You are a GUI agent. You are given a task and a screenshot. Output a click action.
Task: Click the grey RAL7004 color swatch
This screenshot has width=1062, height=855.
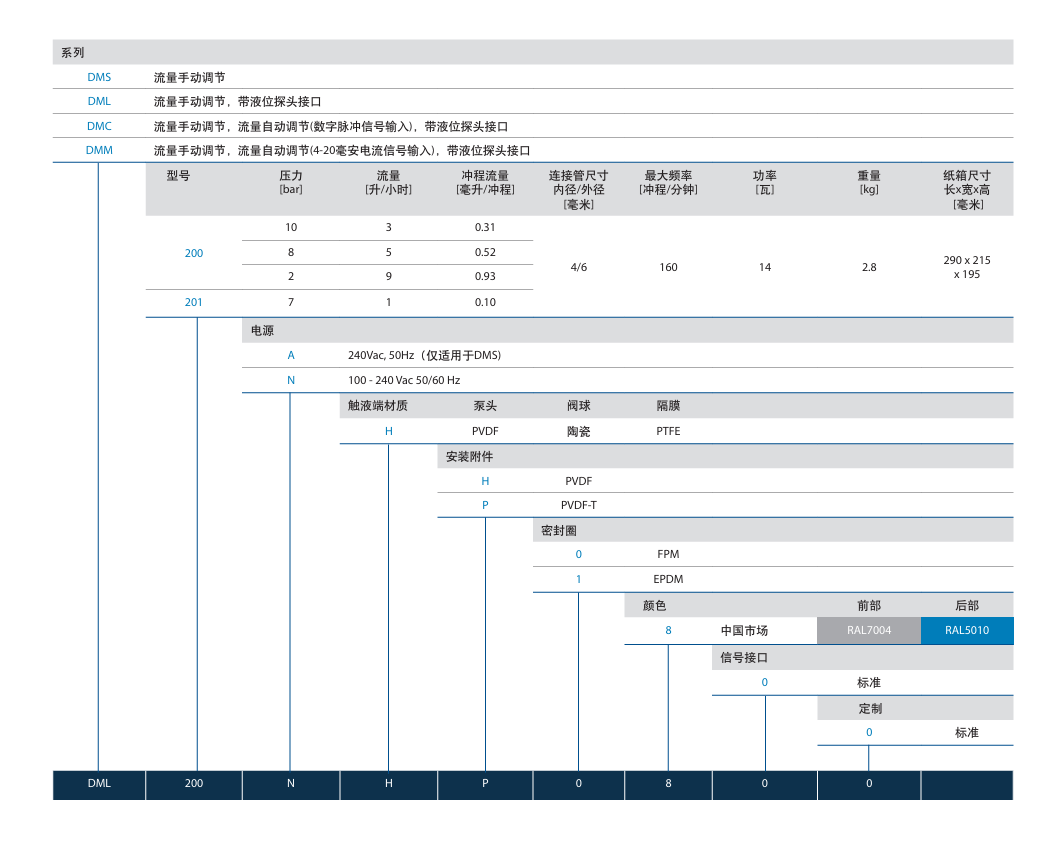click(x=868, y=631)
